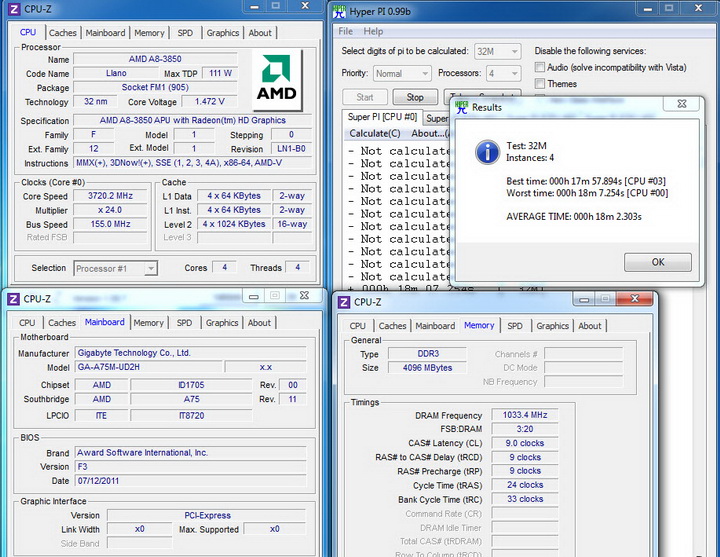Viewport: 720px width, 557px height.
Task: Click the disabled Start button
Action: (x=365, y=97)
